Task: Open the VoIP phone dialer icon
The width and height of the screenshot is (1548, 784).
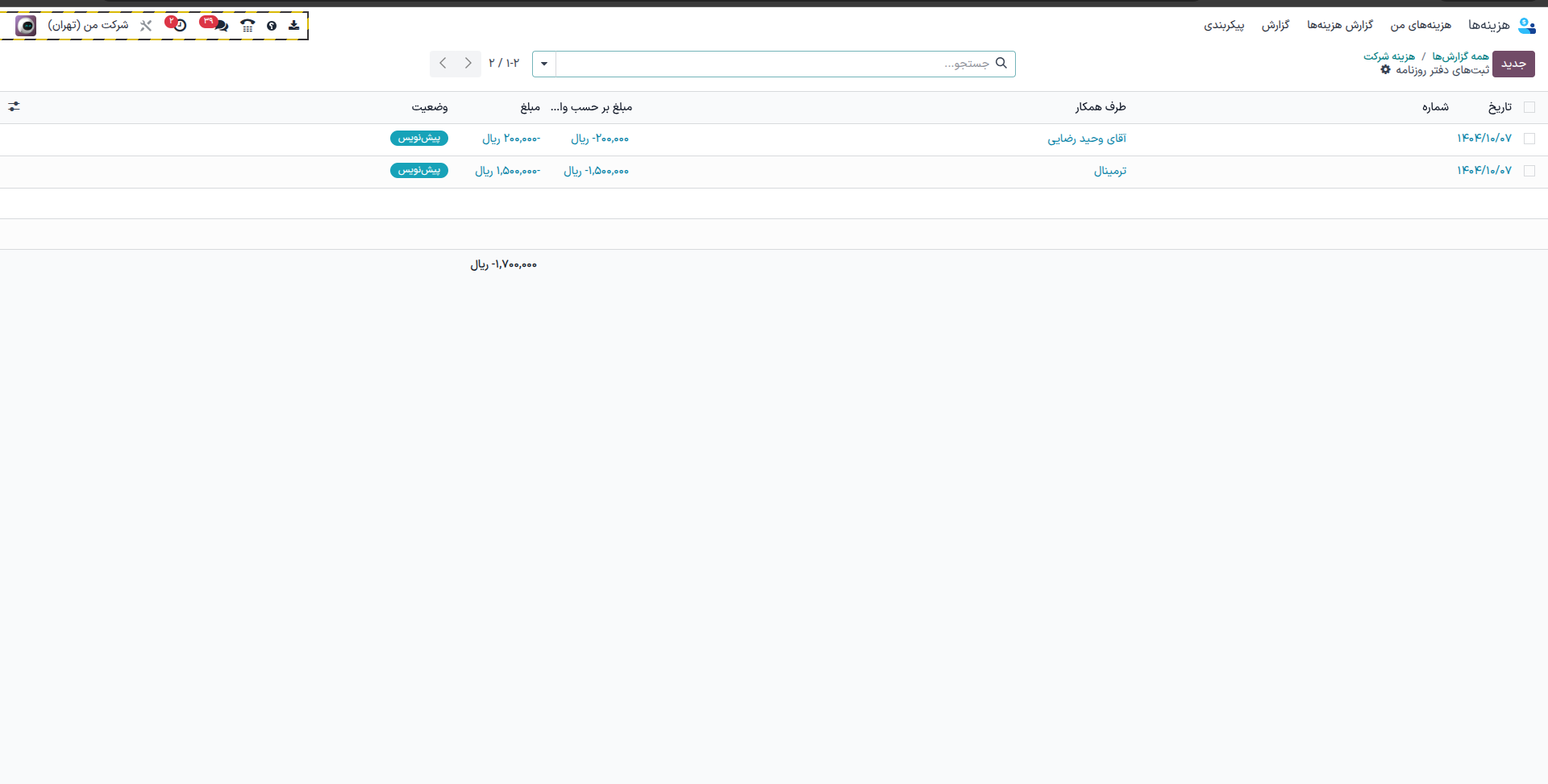Action: 248,26
